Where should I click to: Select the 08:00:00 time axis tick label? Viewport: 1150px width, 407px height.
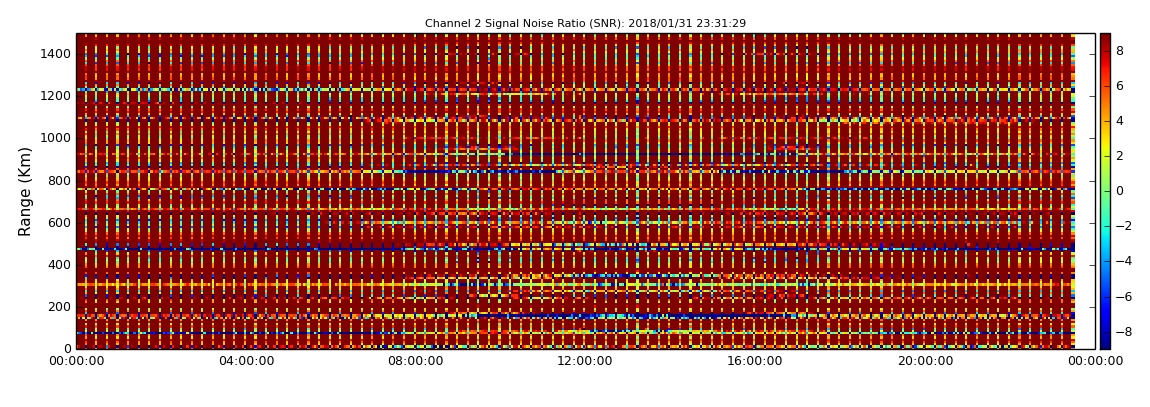[415, 361]
